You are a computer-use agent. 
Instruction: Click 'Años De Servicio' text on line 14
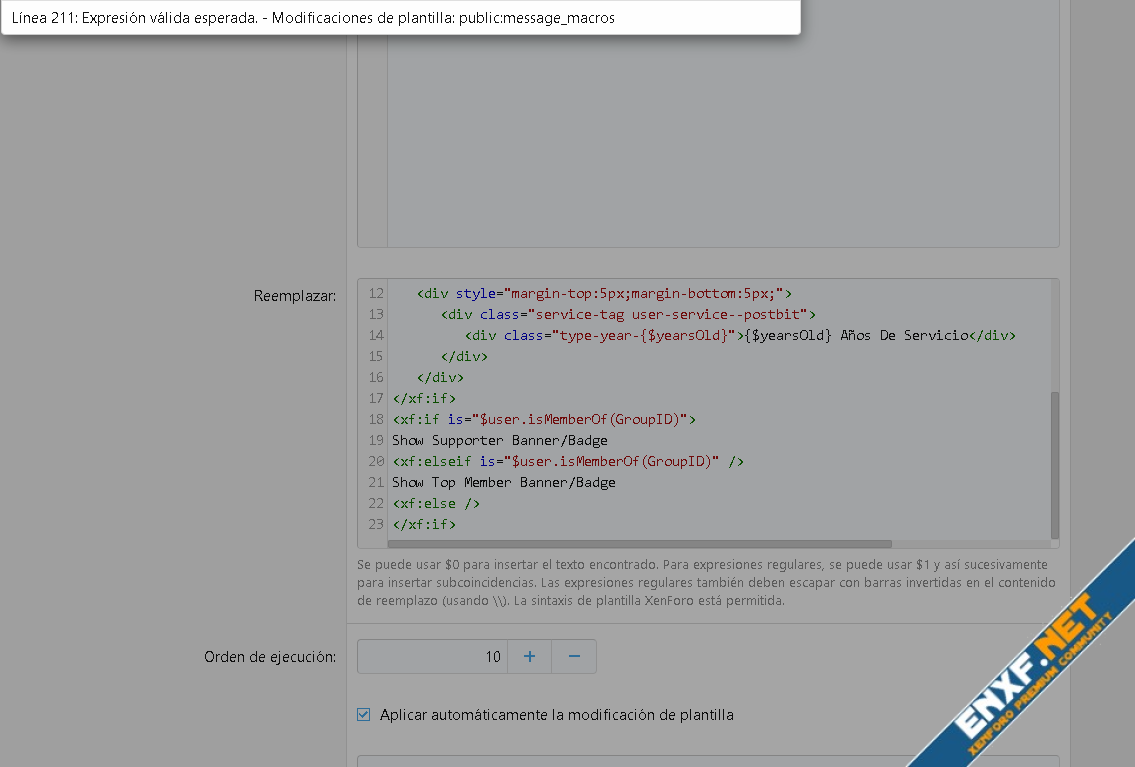point(904,335)
